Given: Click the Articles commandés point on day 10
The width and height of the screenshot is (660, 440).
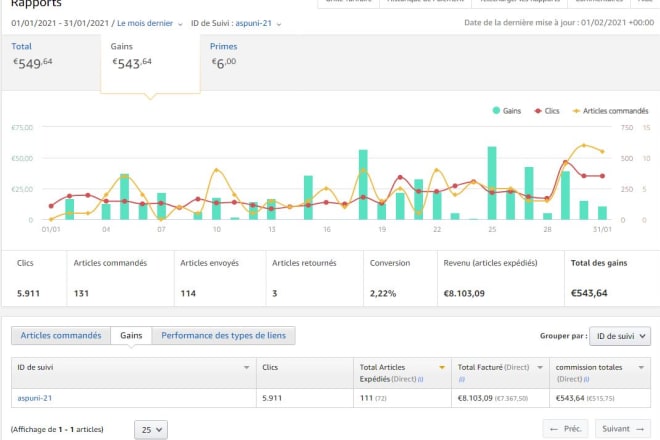Looking at the screenshot, I should 216,170.
